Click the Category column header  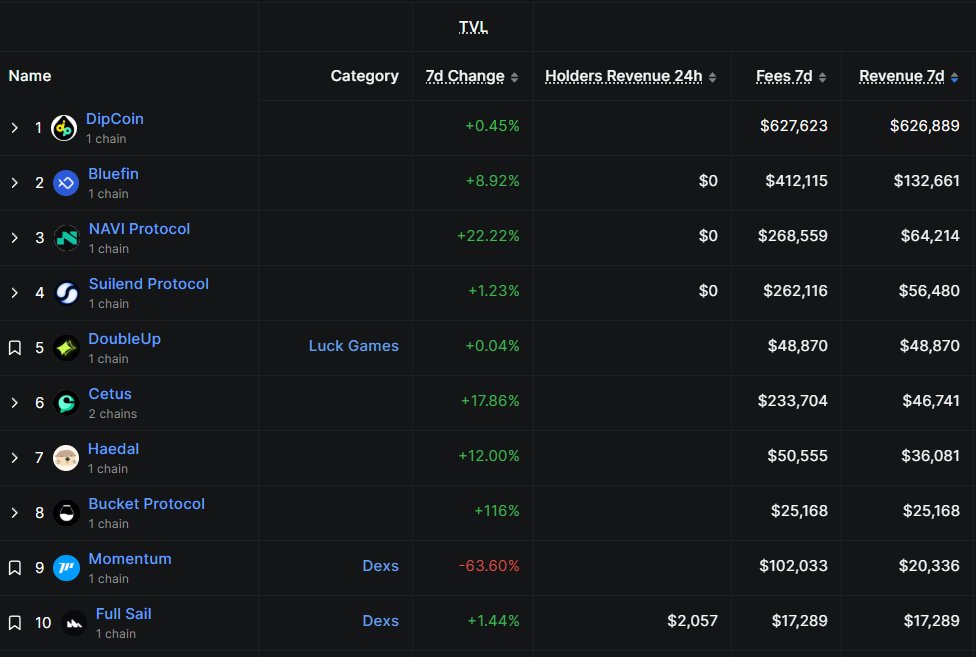pos(365,76)
